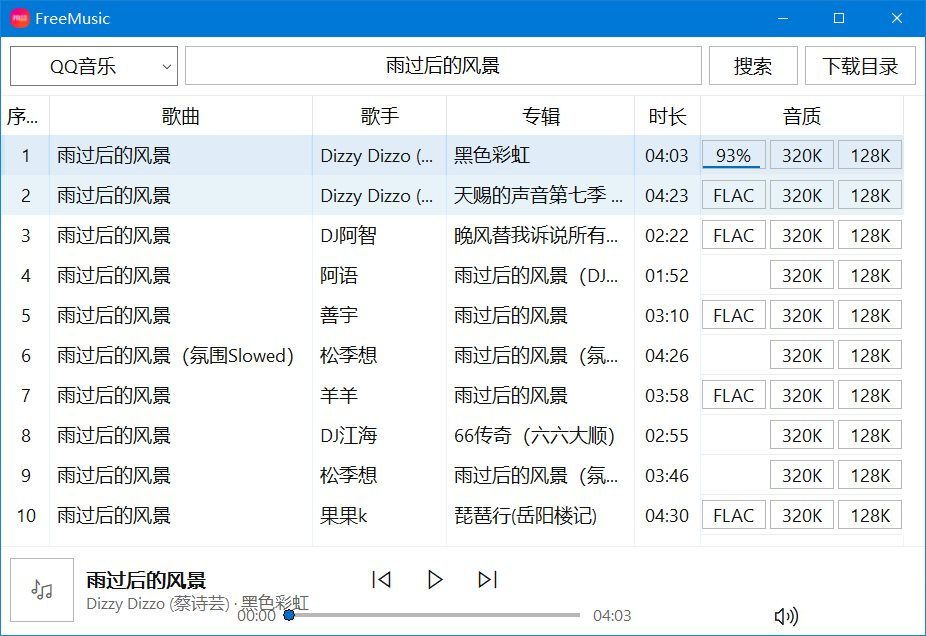Download DJ江海 track in 128K
Screen dimensions: 926x636
[870, 435]
